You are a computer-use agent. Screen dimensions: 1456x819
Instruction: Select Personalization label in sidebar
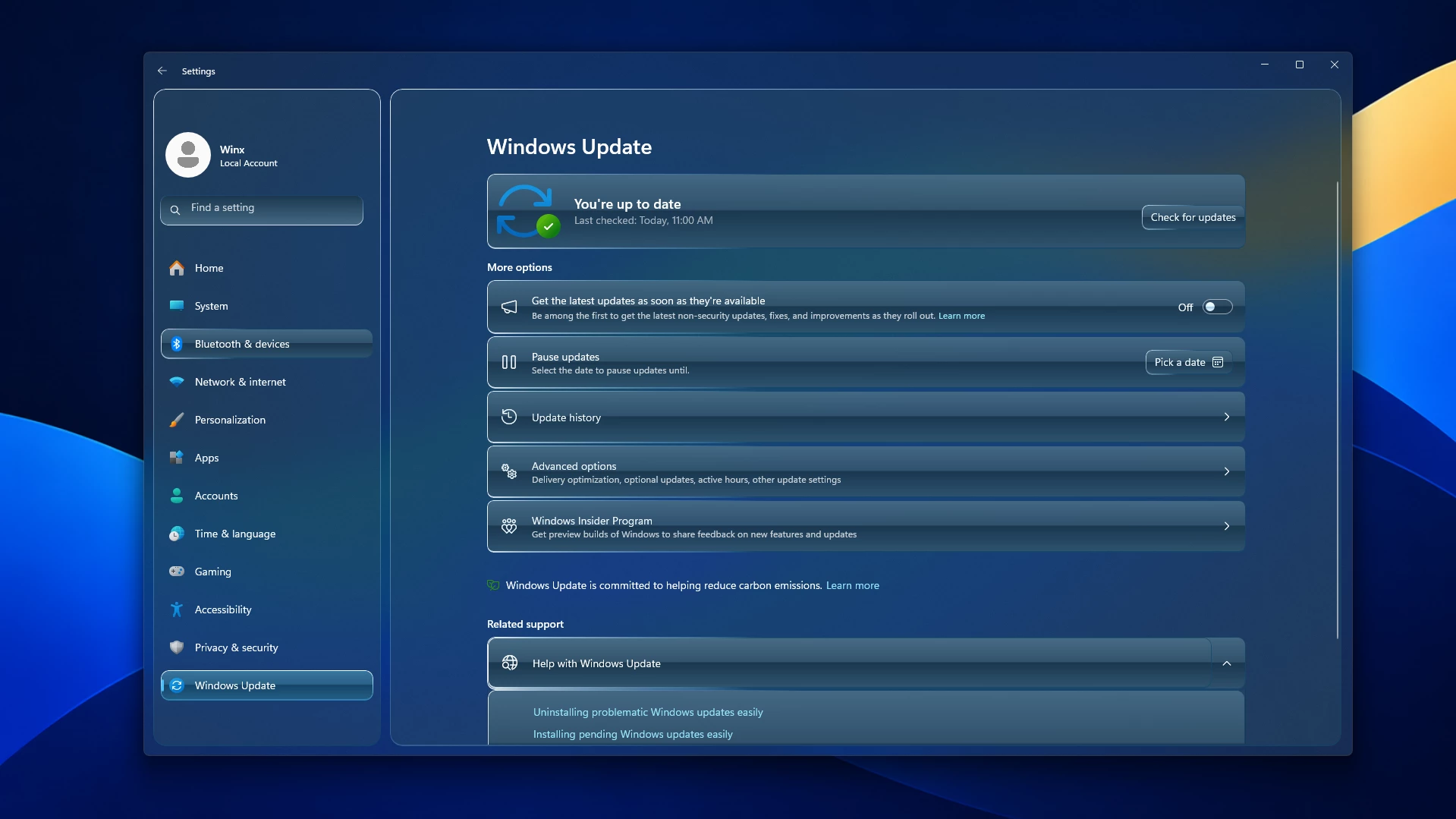pyautogui.click(x=230, y=420)
